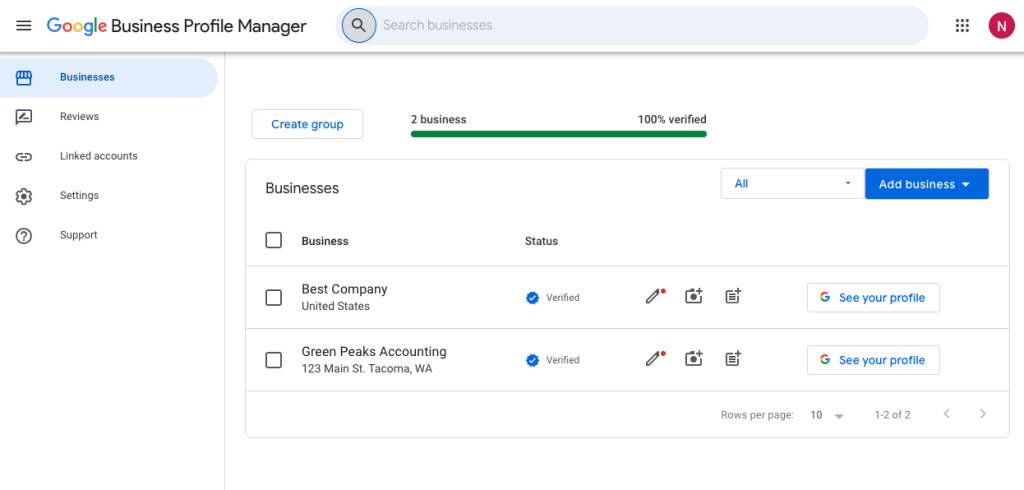Image resolution: width=1024 pixels, height=490 pixels.
Task: Add photo for Best Company
Action: point(694,296)
